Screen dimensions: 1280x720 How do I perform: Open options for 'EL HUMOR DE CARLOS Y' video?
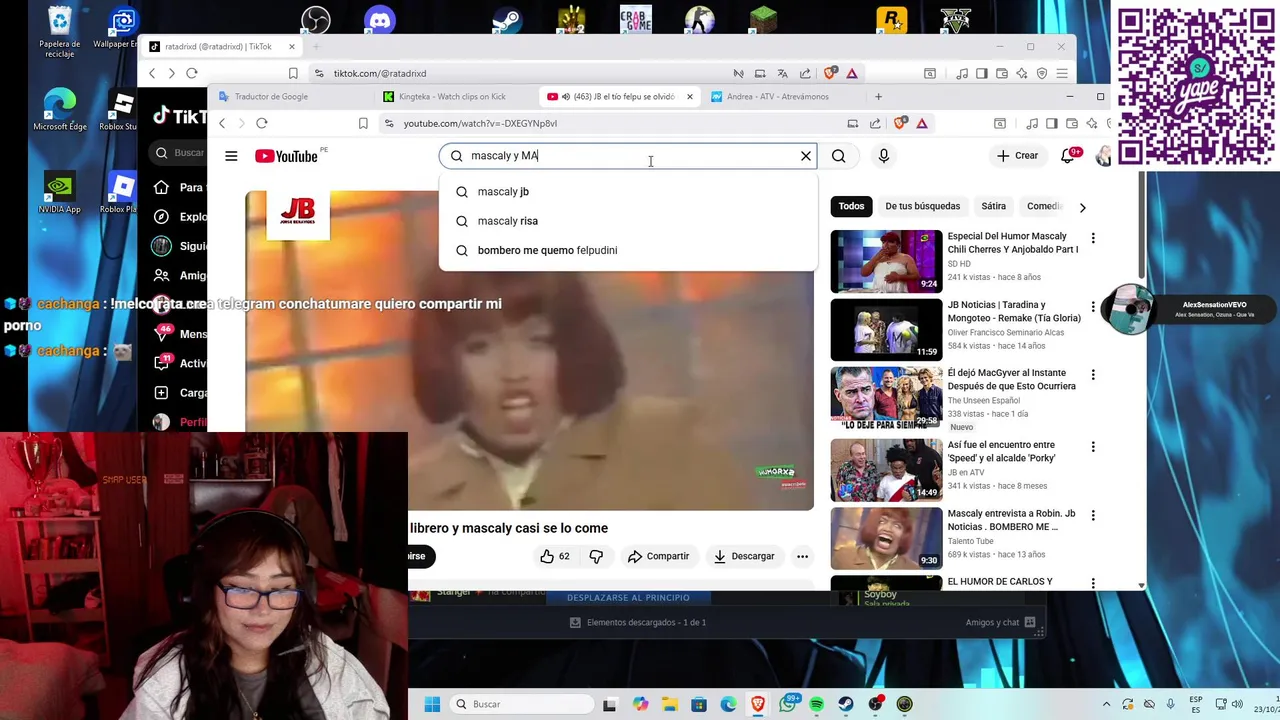(x=1093, y=582)
